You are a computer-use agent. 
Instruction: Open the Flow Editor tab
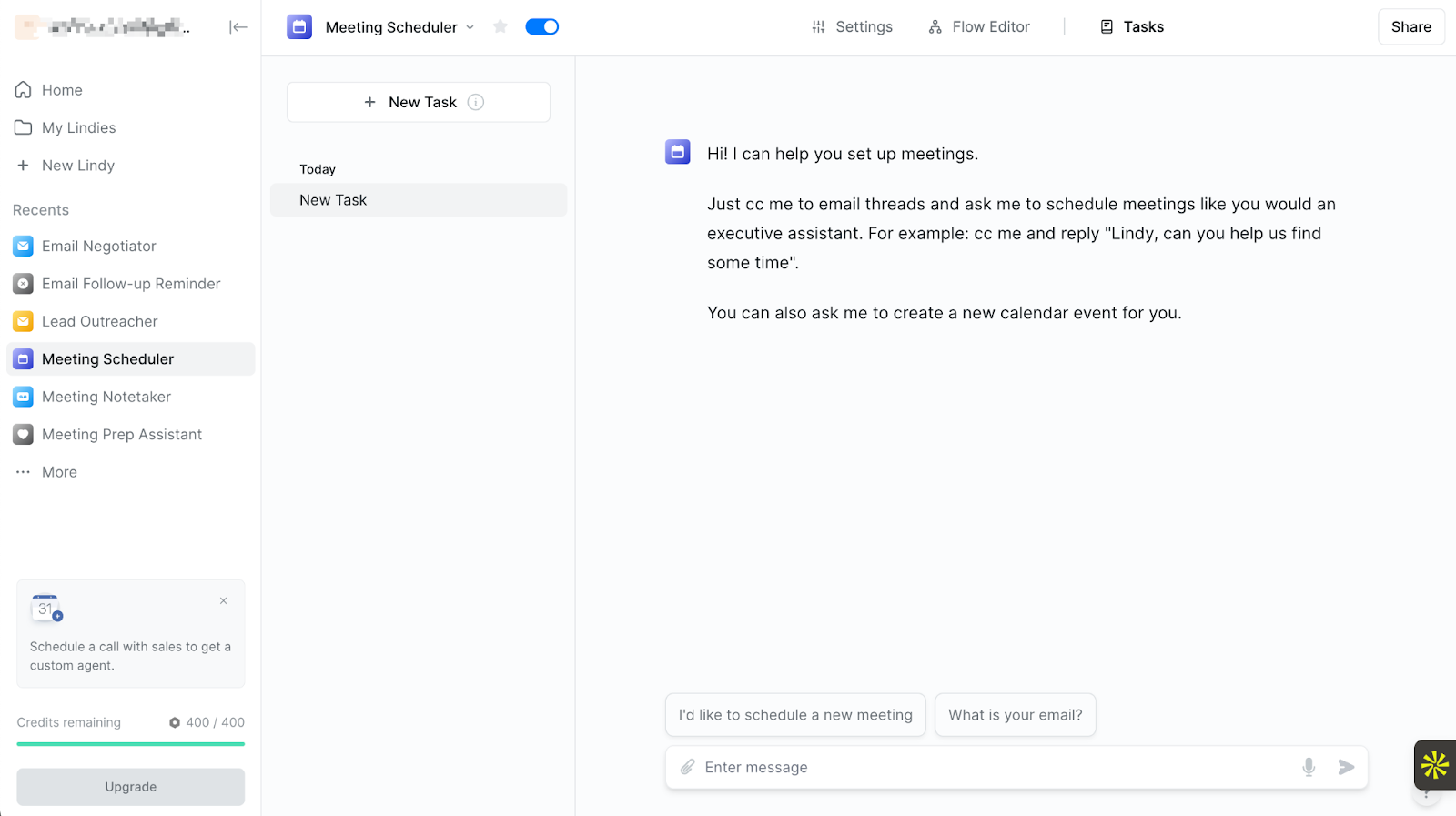(979, 27)
